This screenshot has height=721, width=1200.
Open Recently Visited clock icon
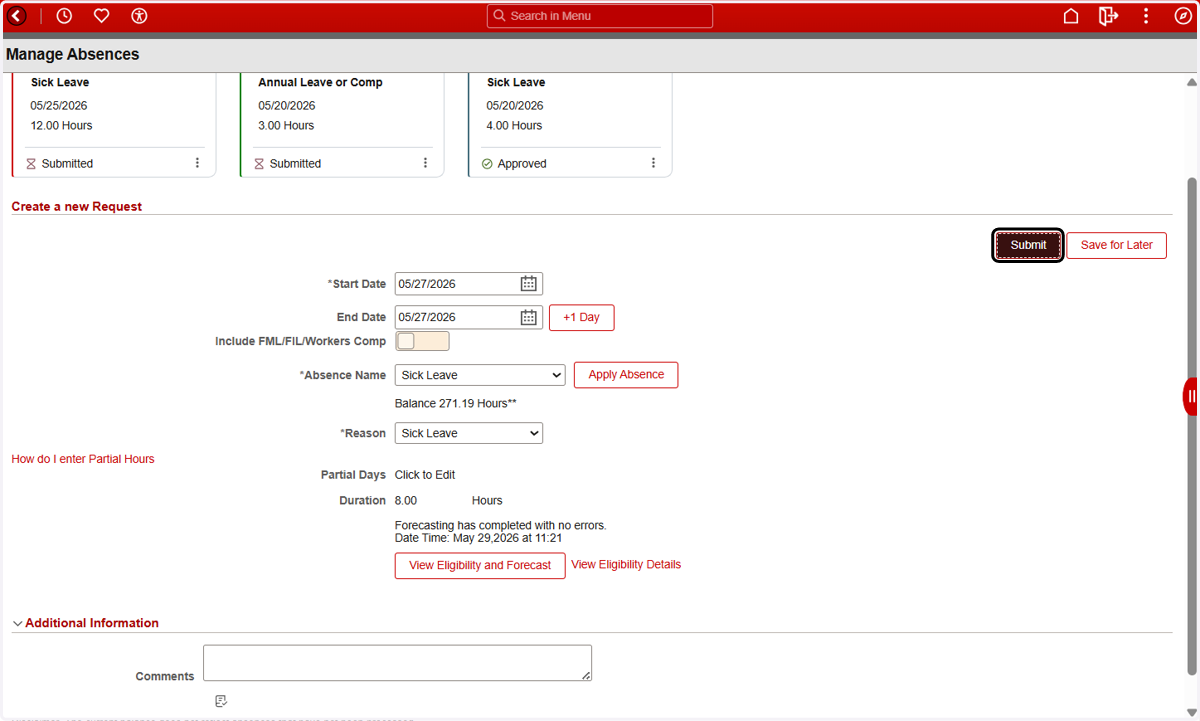point(64,16)
